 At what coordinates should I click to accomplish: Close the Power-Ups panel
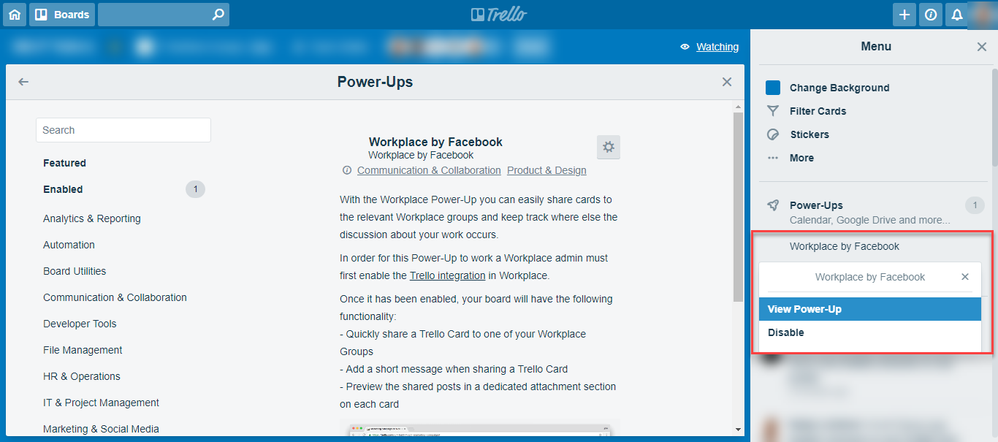(727, 82)
